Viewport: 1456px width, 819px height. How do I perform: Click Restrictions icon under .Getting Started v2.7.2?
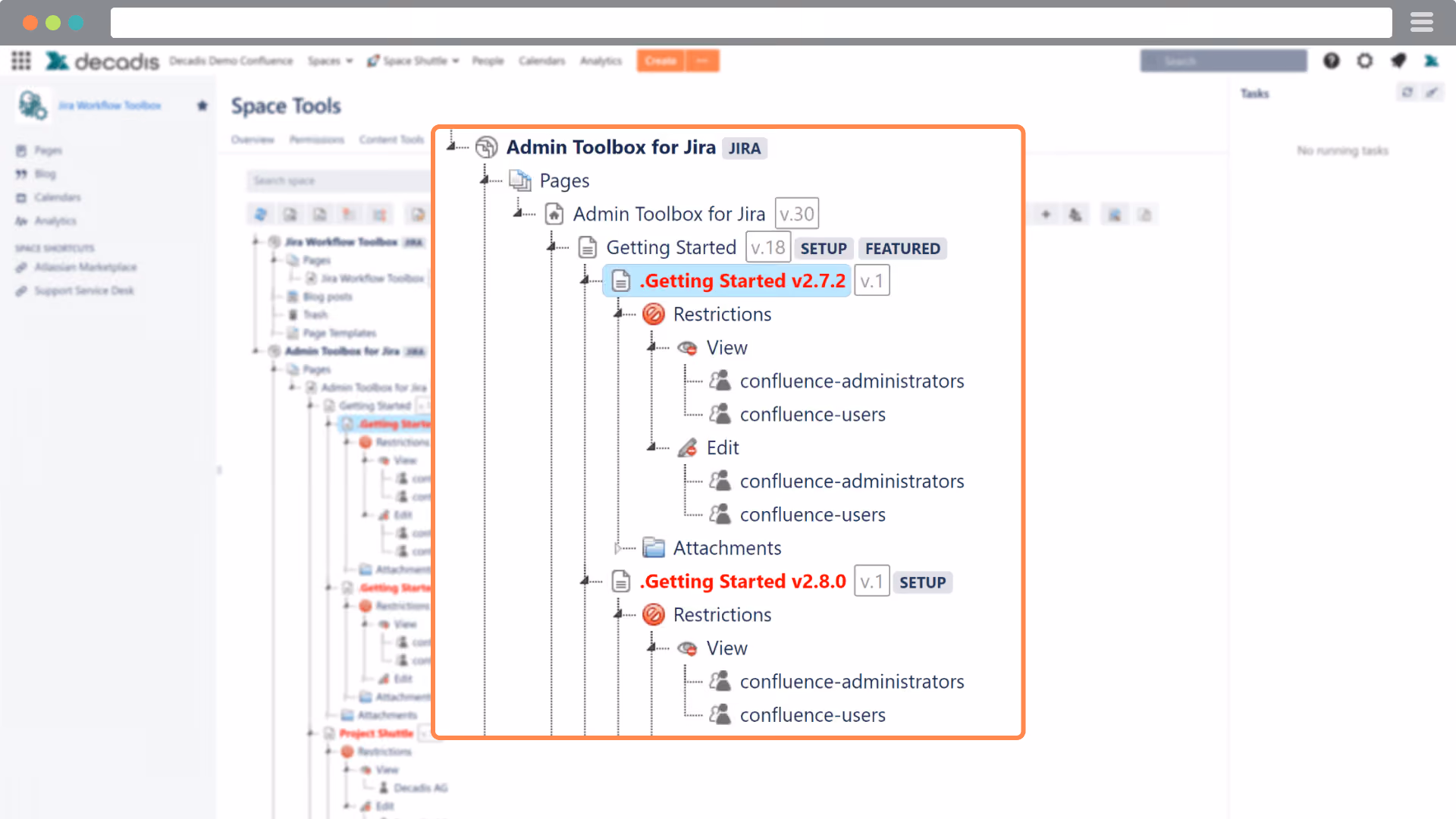(x=654, y=314)
